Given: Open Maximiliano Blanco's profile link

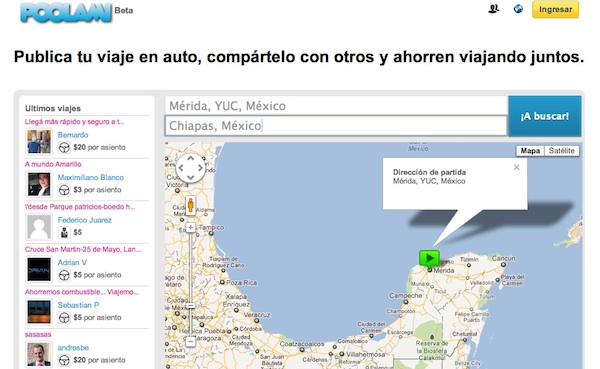Looking at the screenshot, I should [x=91, y=177].
